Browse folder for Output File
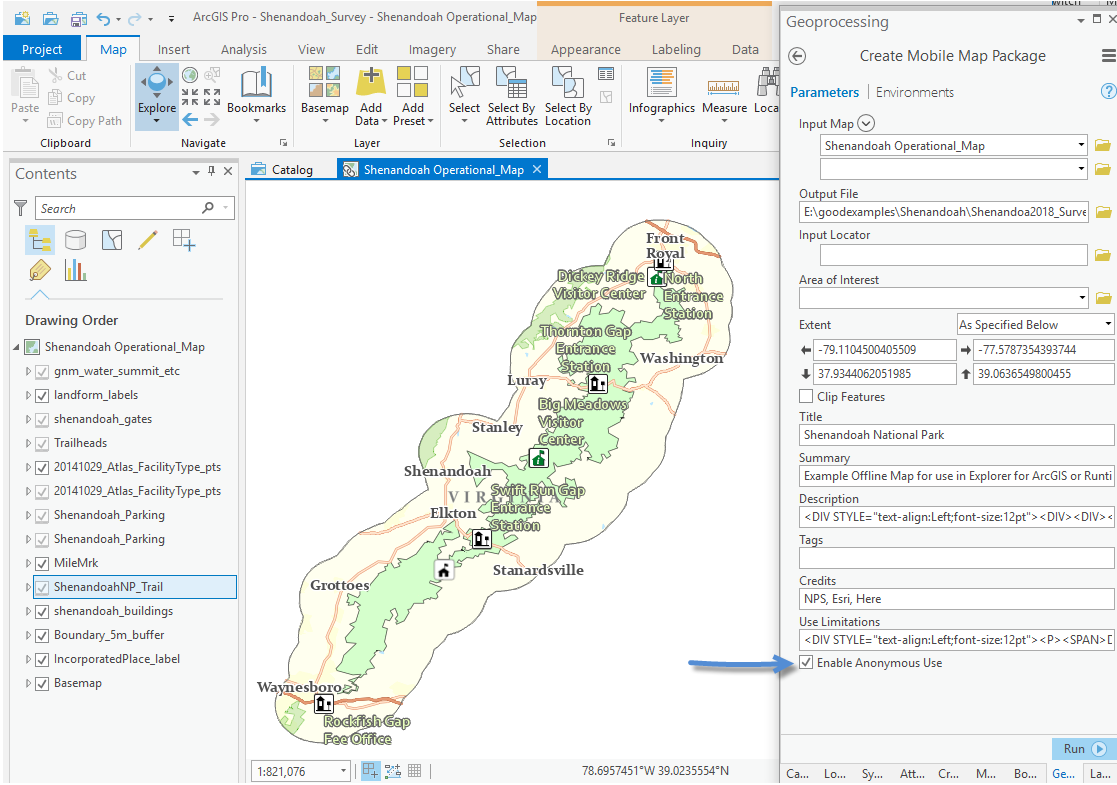 pos(1103,212)
